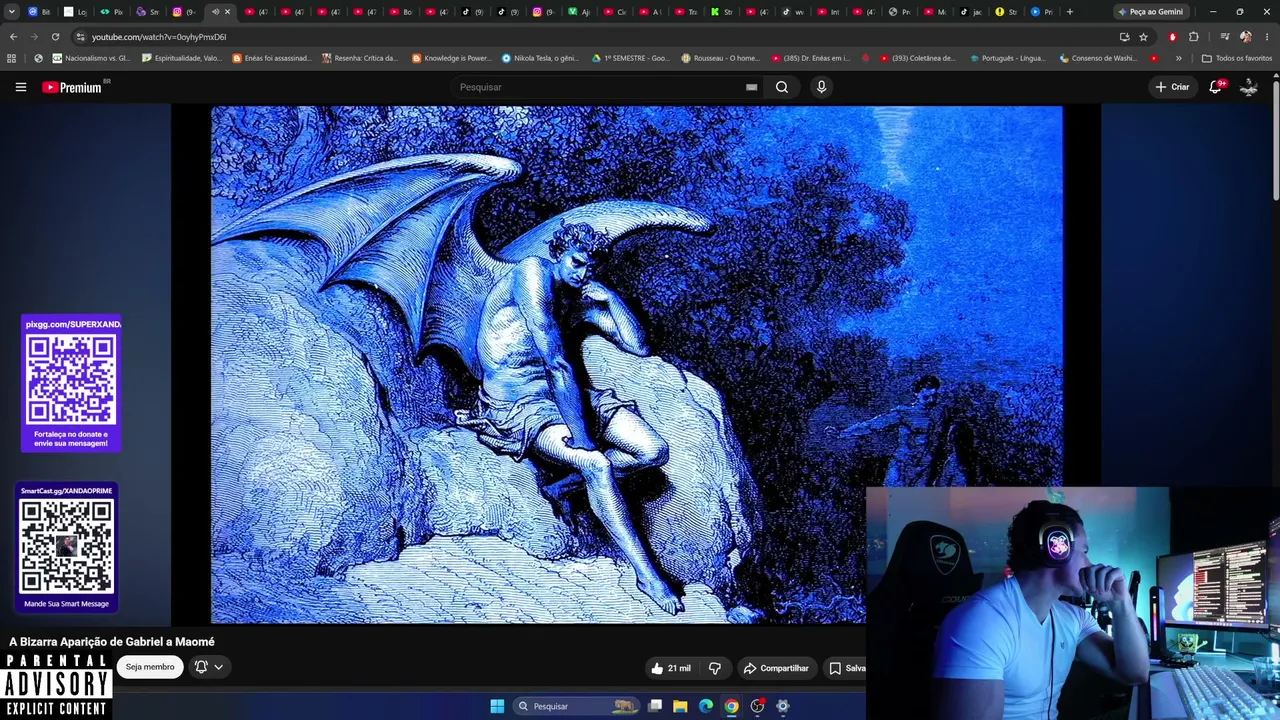Image resolution: width=1280 pixels, height=720 pixels.
Task: Go to YouTube Premium home logo
Action: [x=73, y=87]
